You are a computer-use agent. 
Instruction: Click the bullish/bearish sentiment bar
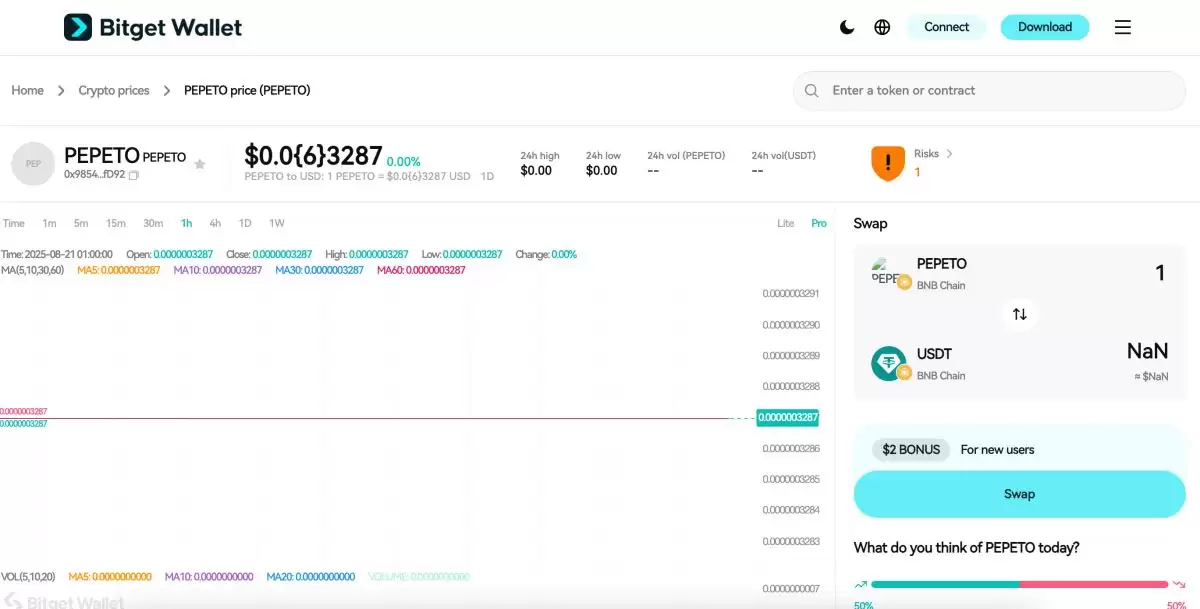pyautogui.click(x=1019, y=584)
